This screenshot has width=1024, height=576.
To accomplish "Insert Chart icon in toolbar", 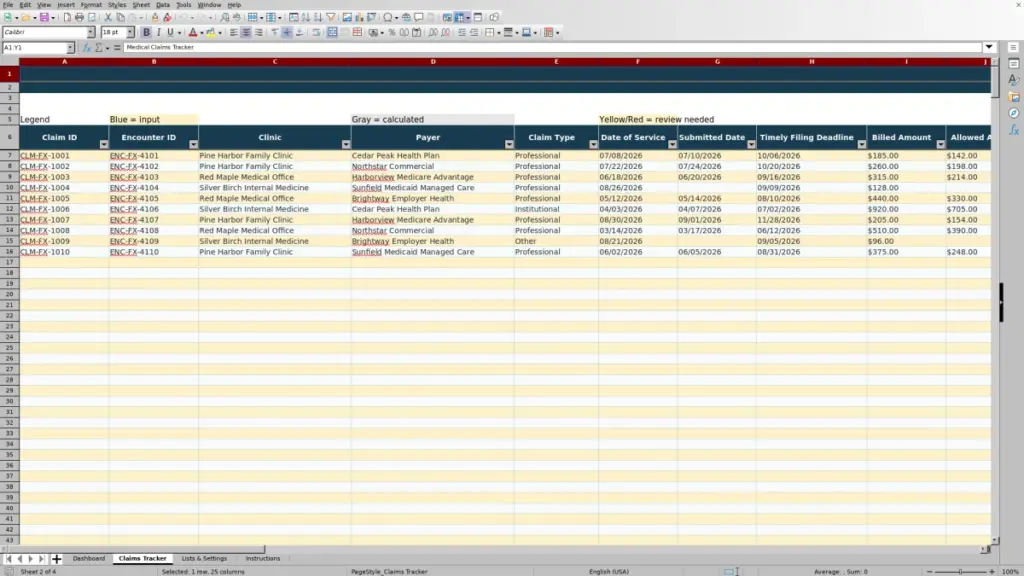I will 359,17.
